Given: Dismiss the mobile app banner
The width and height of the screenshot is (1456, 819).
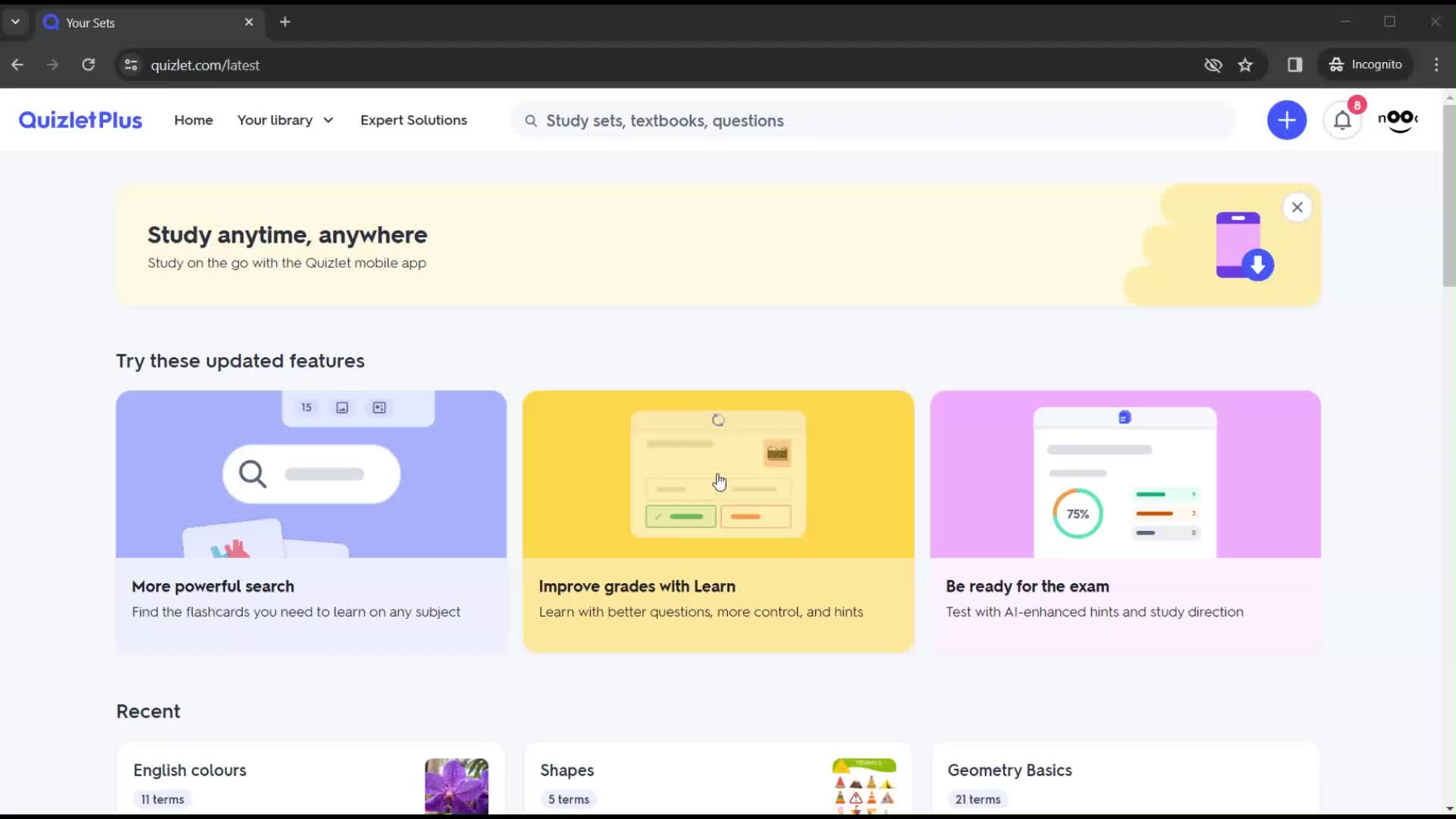Looking at the screenshot, I should 1297,207.
